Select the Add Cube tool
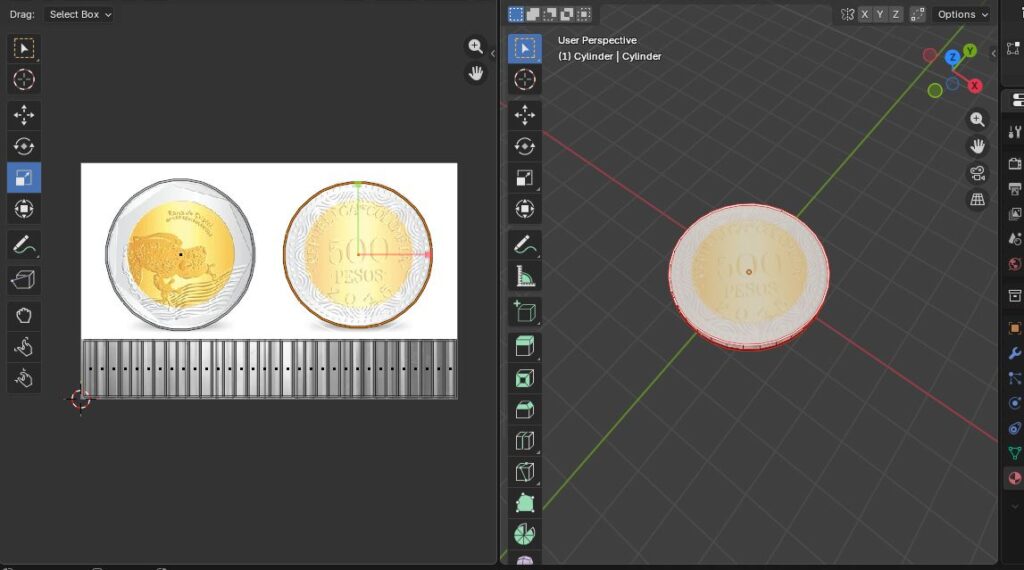Image resolution: width=1024 pixels, height=570 pixels. click(x=524, y=311)
